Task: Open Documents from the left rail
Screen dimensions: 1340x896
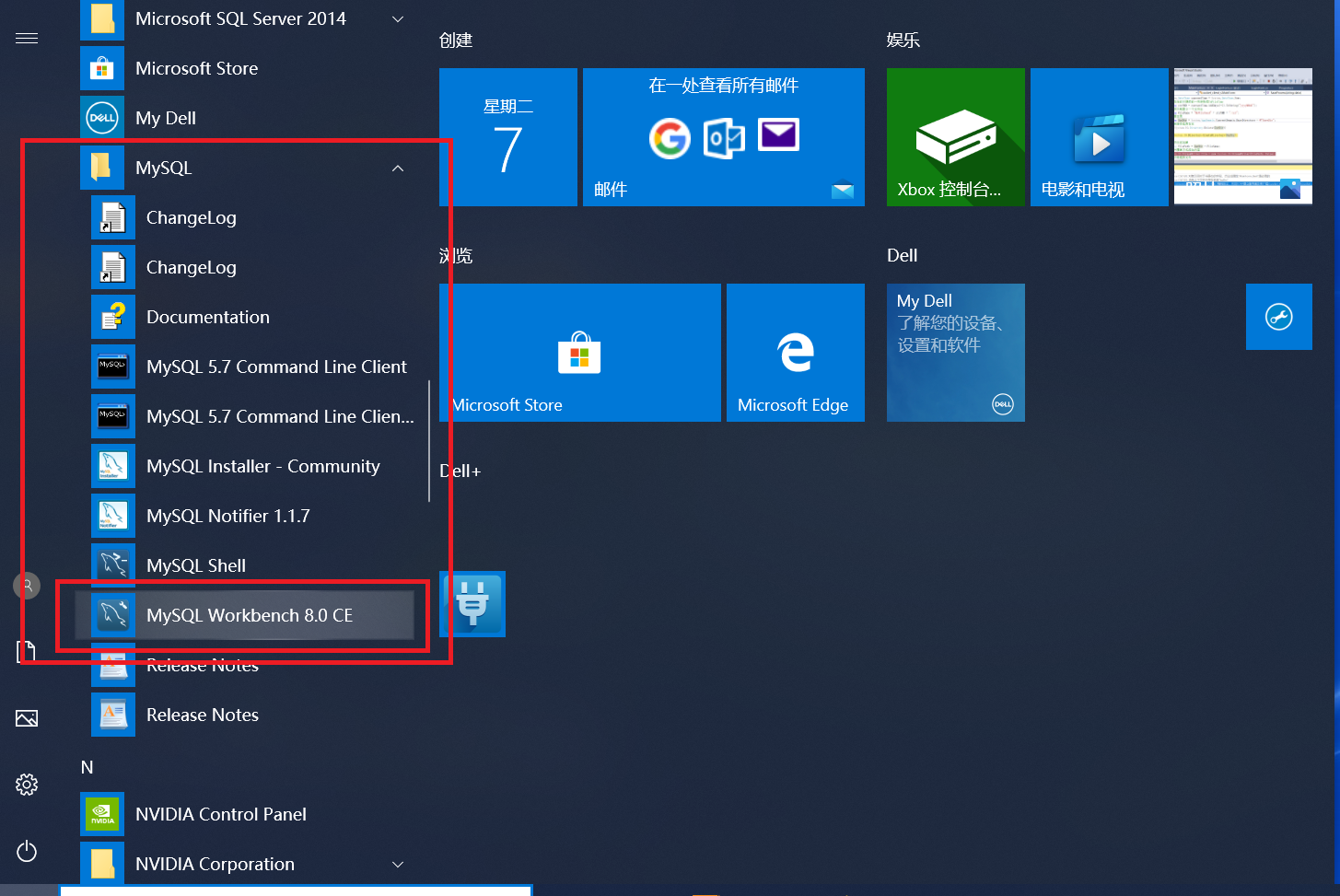Action: [x=27, y=652]
